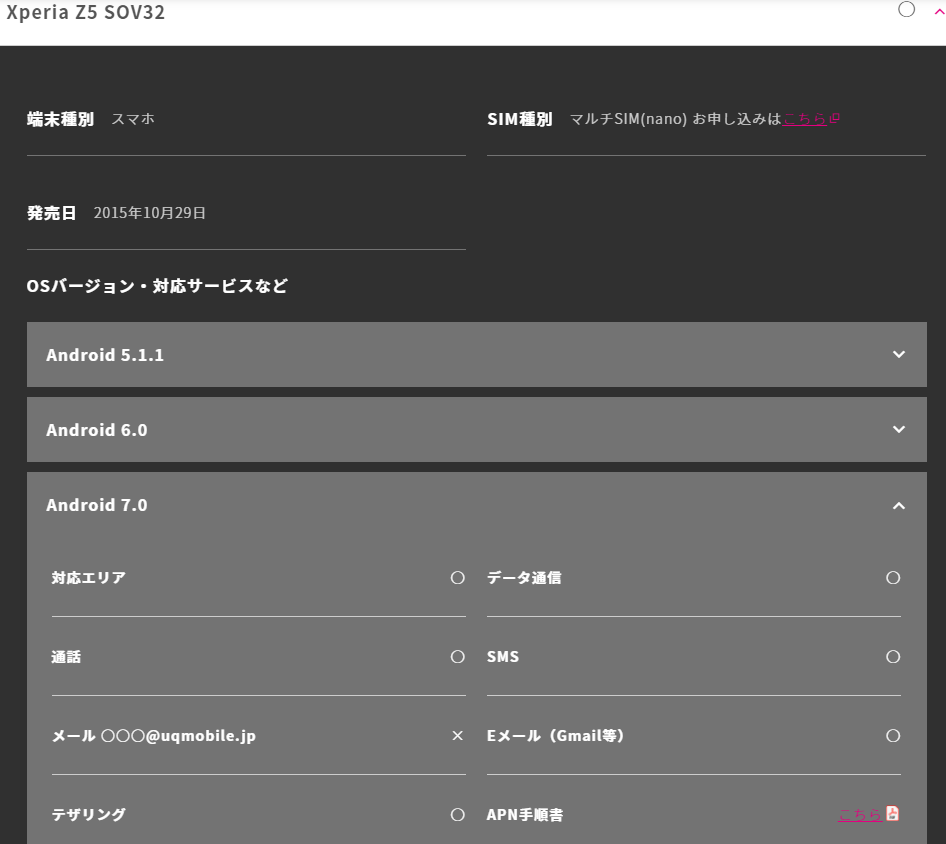The height and width of the screenshot is (844, 946).
Task: Click the X mark for uqmobile.jp mail
Action: tap(458, 736)
